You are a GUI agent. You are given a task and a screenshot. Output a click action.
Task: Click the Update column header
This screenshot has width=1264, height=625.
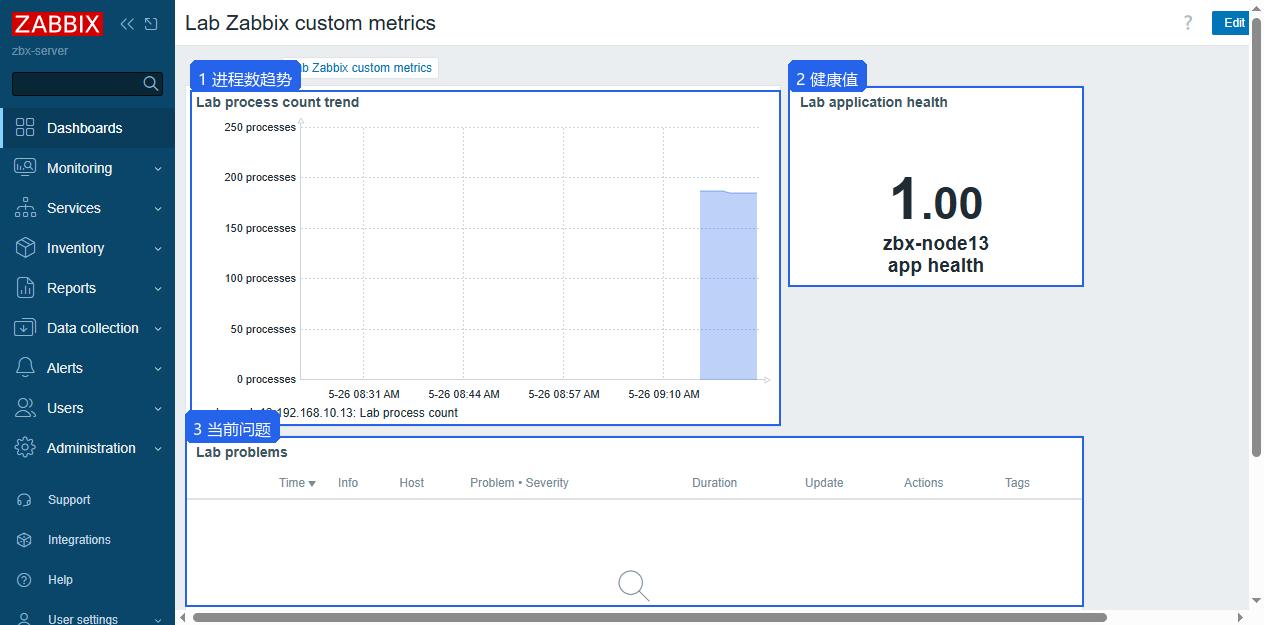click(824, 483)
